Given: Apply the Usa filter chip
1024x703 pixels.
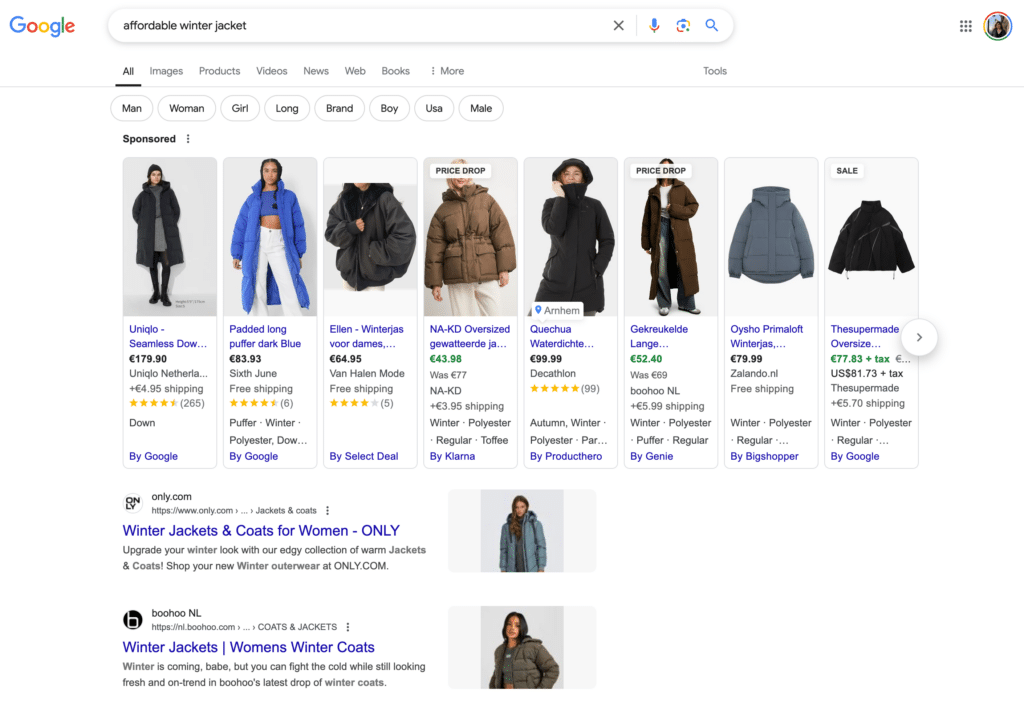Looking at the screenshot, I should [x=434, y=108].
